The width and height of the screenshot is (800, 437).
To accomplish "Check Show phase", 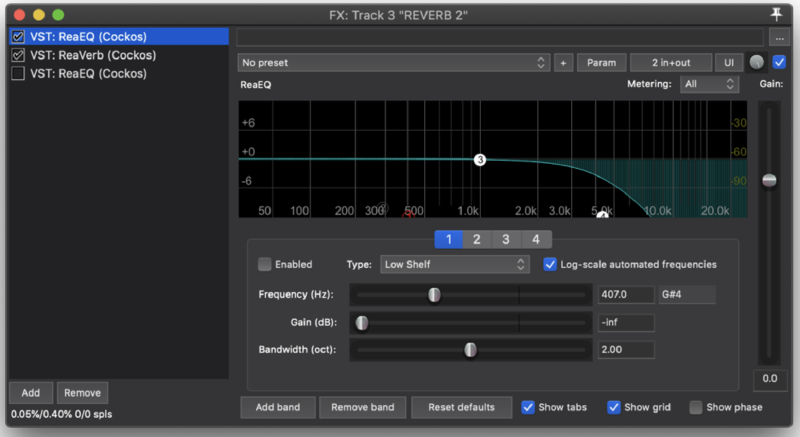I will pyautogui.click(x=695, y=407).
